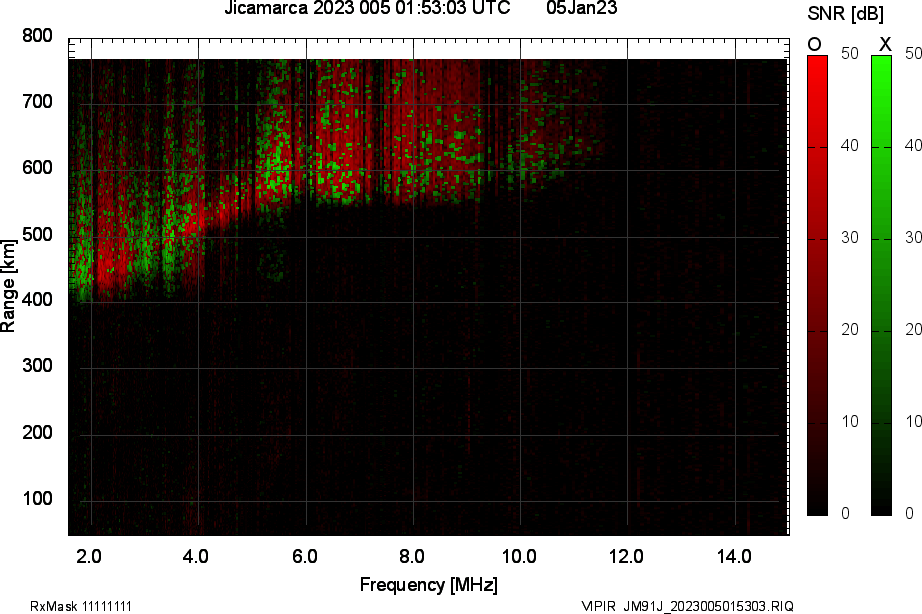The image size is (922, 614).
Task: Click the 300 km range tick label
Action: point(38,366)
